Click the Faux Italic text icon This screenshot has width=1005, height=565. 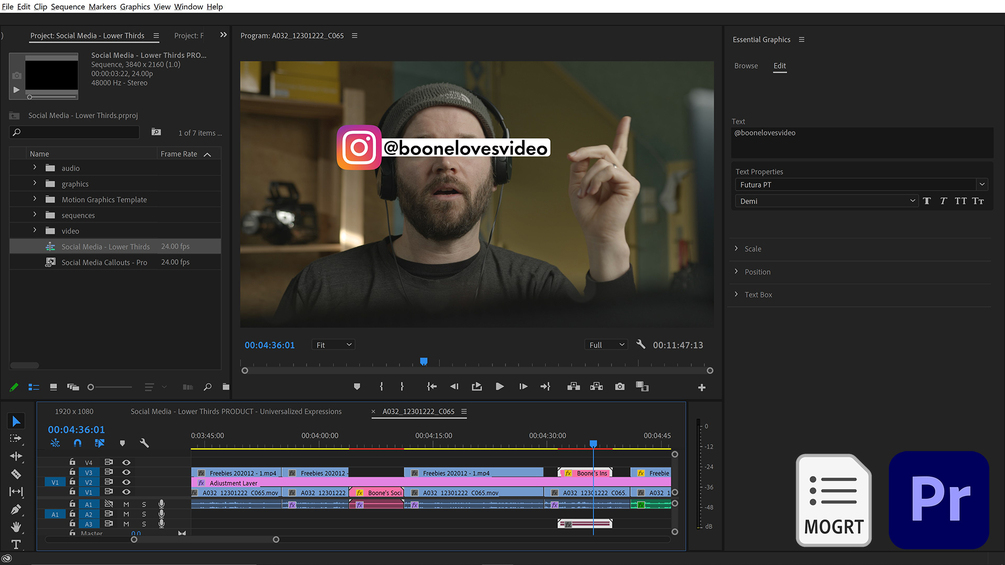(943, 201)
